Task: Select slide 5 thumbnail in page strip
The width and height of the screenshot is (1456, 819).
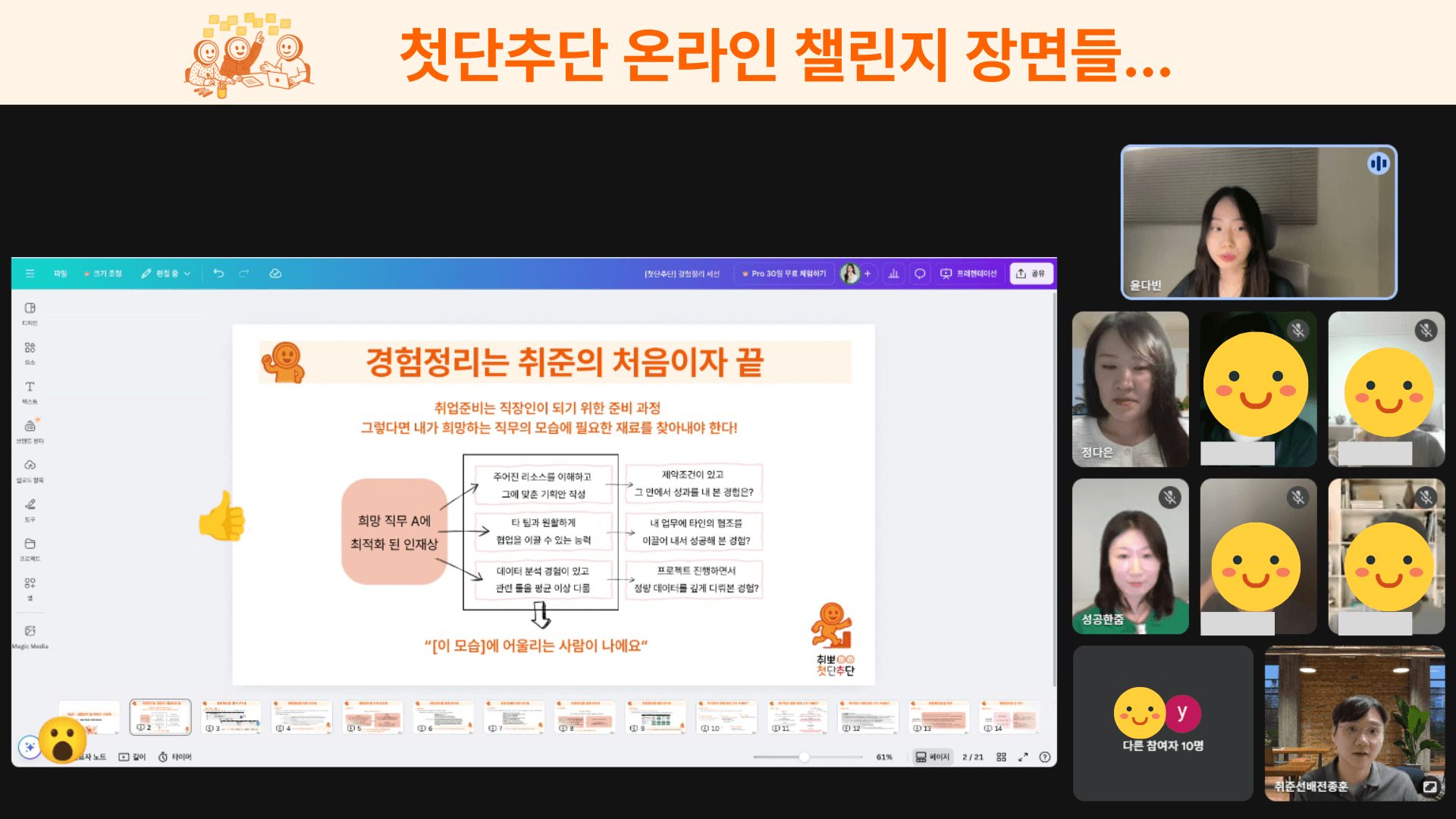Action: [372, 717]
